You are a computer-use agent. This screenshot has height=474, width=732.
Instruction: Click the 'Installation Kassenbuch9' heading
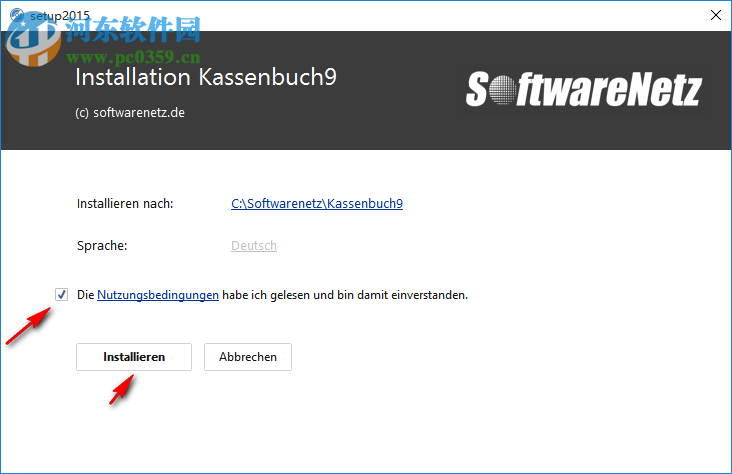[206, 77]
